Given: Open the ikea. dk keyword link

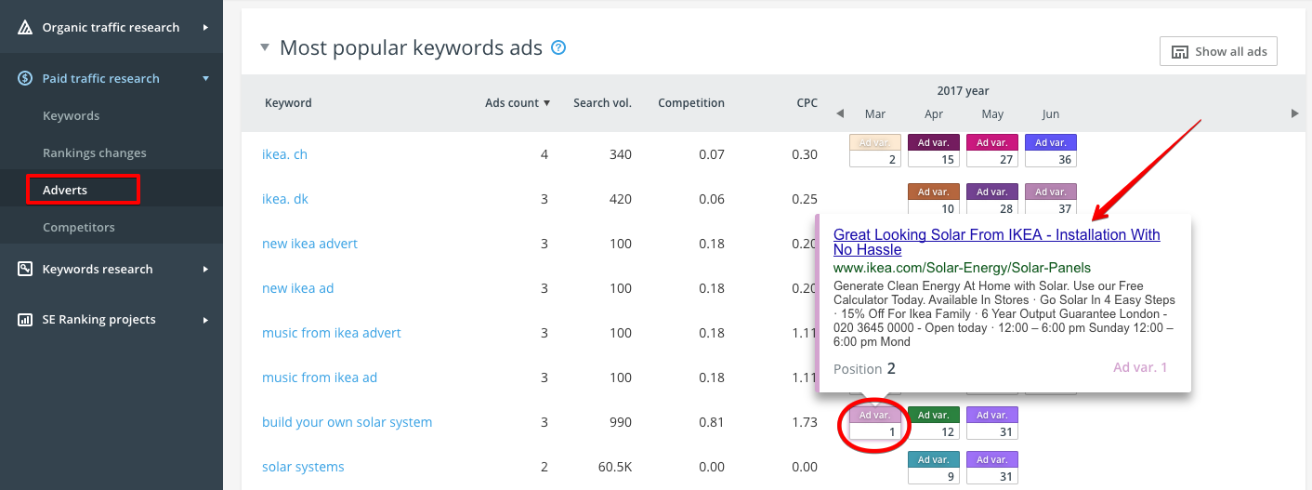Looking at the screenshot, I should pyautogui.click(x=285, y=199).
